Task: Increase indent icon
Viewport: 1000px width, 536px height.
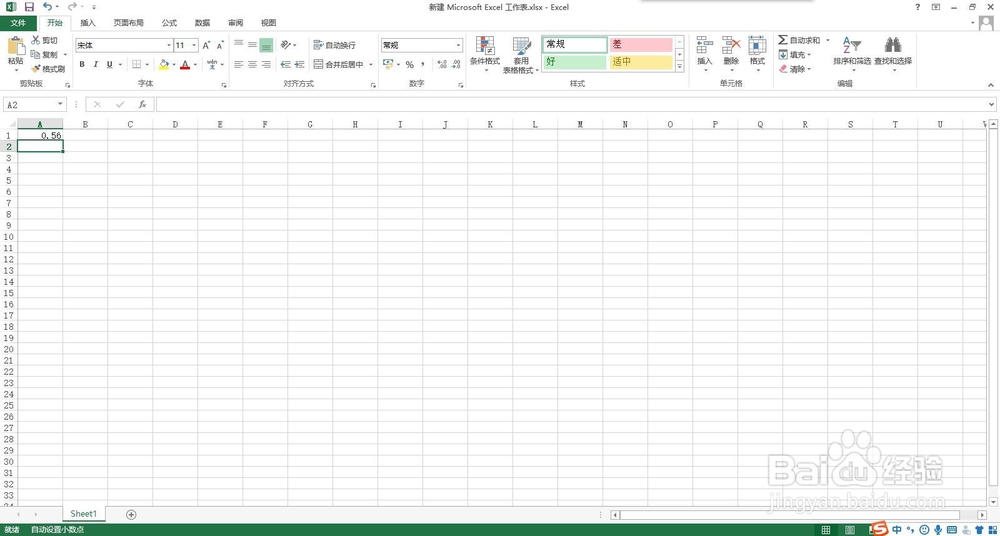Action: [300, 64]
